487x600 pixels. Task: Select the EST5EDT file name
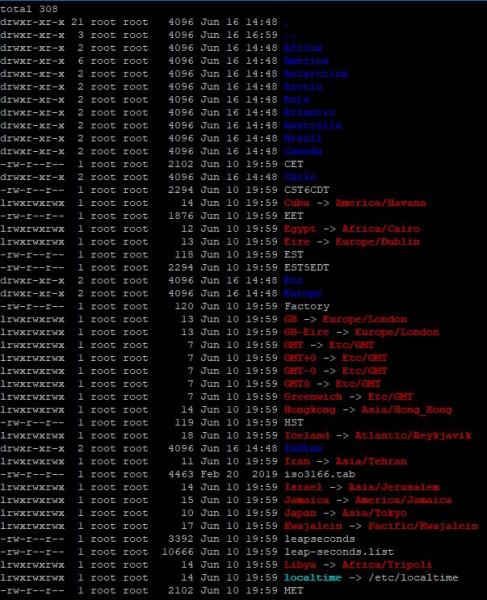[x=306, y=268]
